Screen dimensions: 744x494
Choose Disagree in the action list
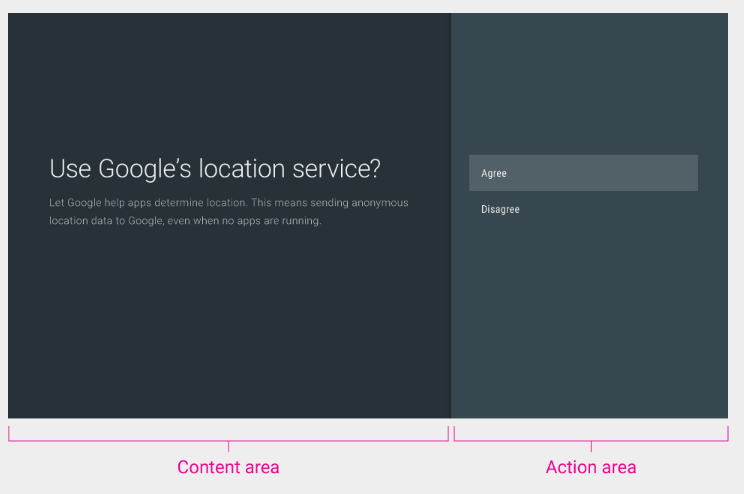[500, 210]
